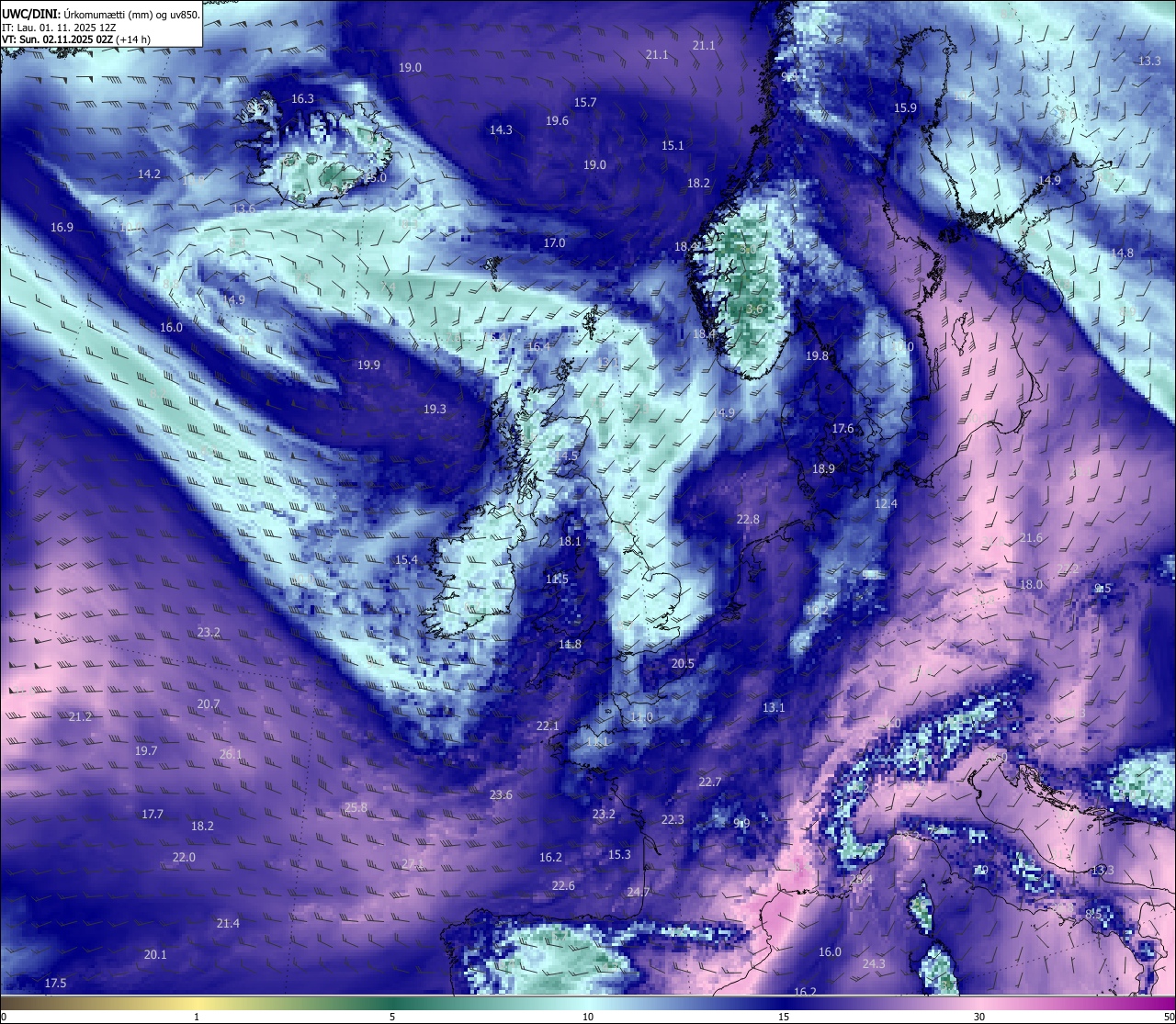Click the 15.3 map value

(619, 855)
